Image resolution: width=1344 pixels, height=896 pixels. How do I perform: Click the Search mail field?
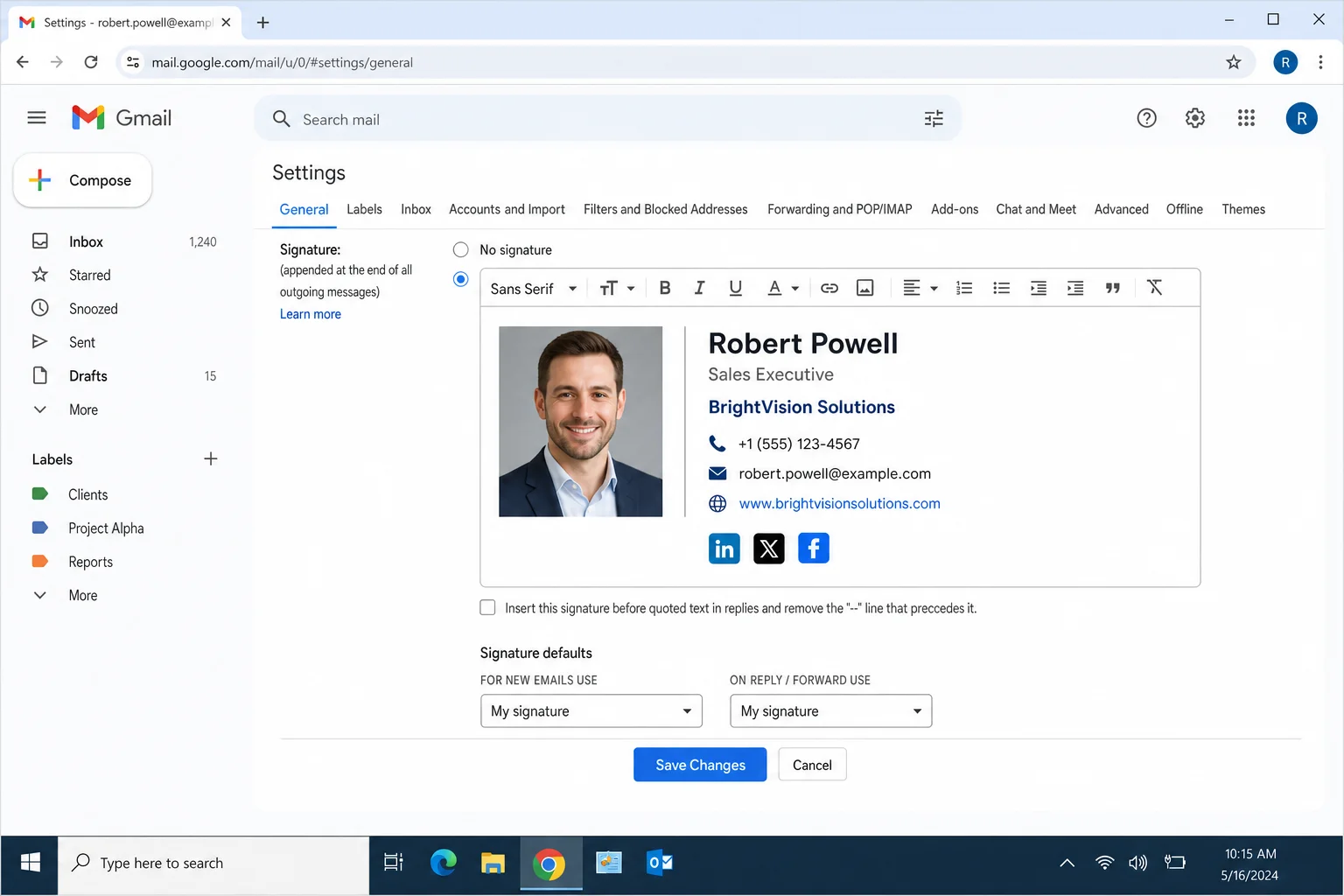click(x=607, y=119)
